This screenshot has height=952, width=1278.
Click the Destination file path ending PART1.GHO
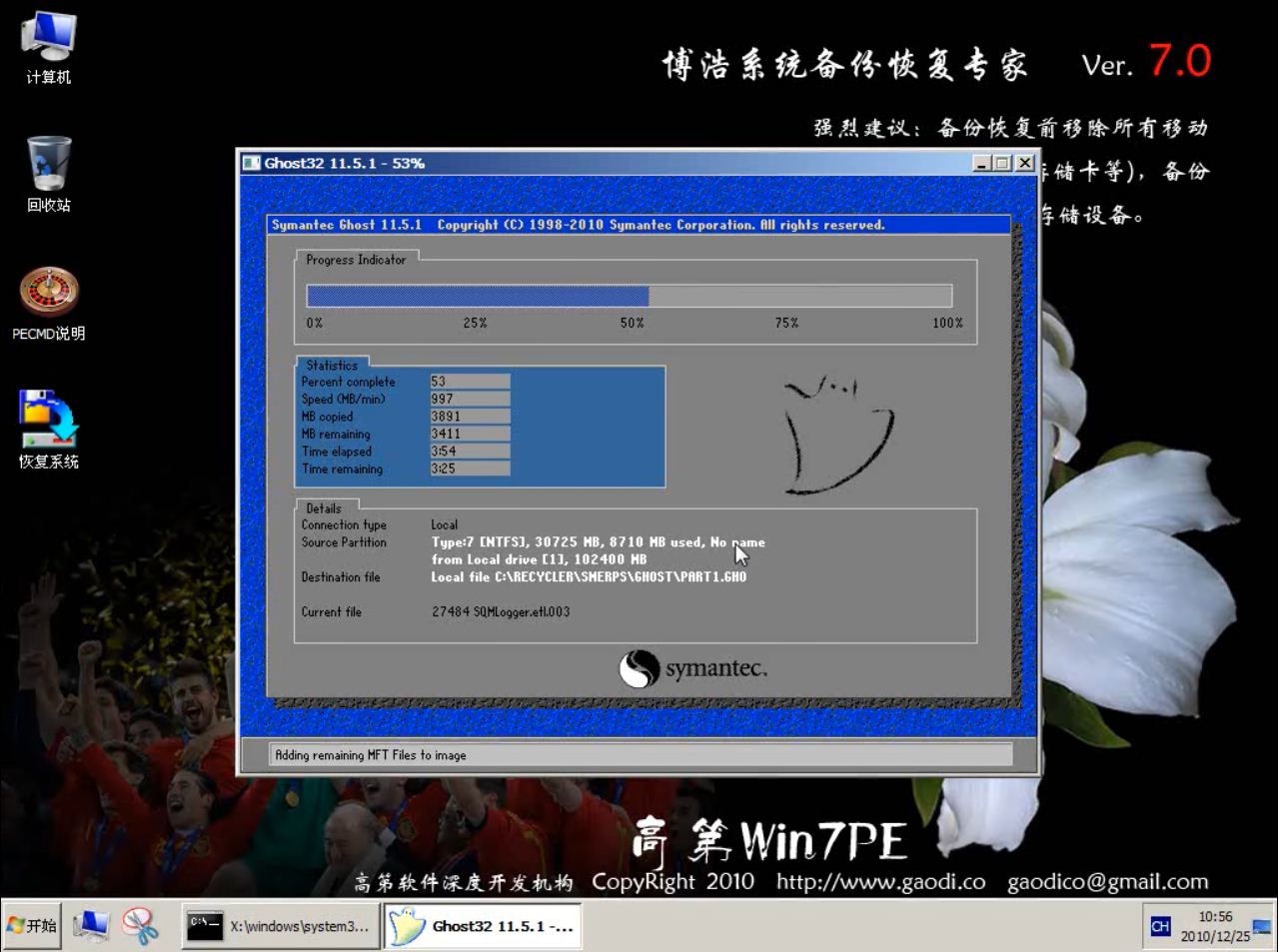coord(589,576)
